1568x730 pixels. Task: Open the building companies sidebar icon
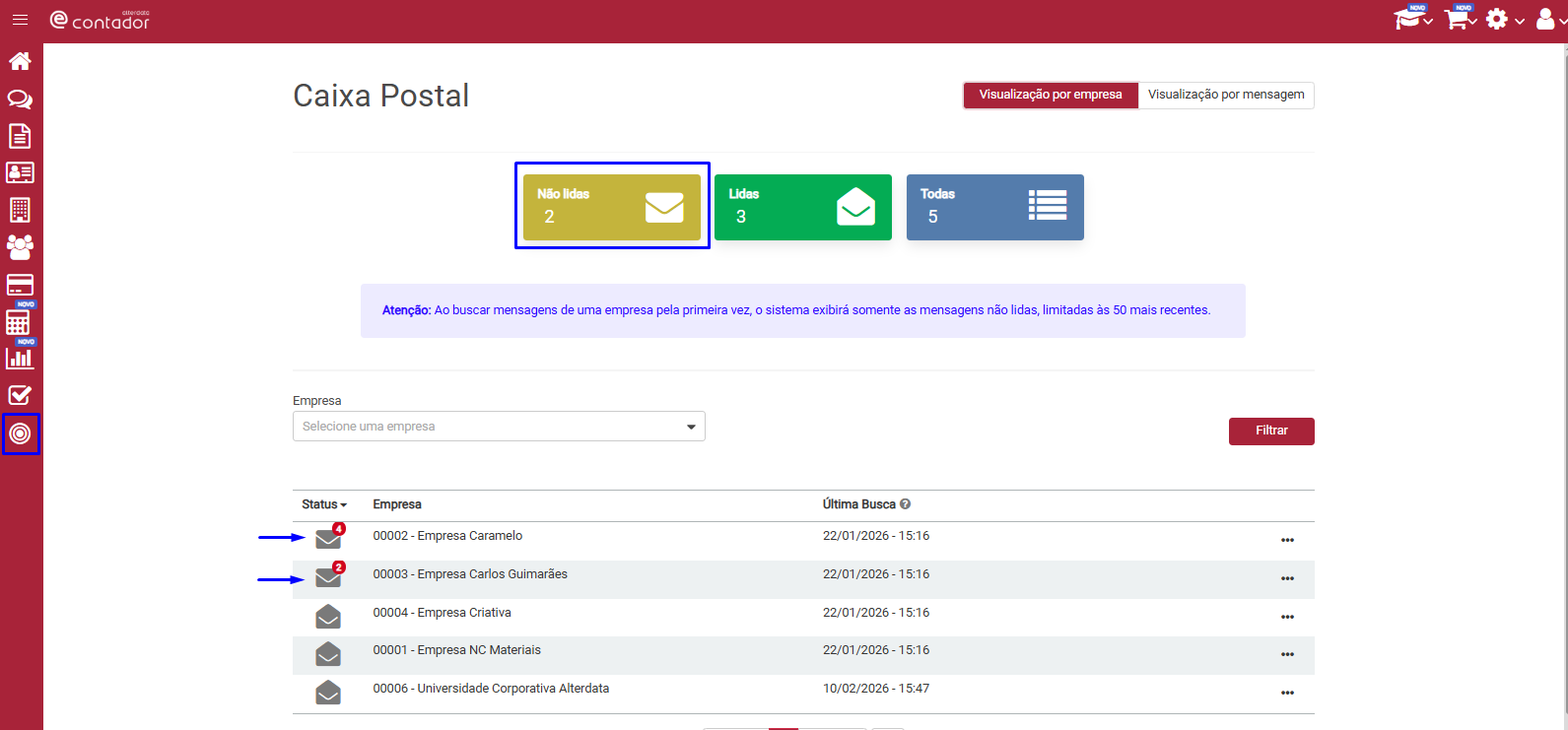pyautogui.click(x=20, y=210)
